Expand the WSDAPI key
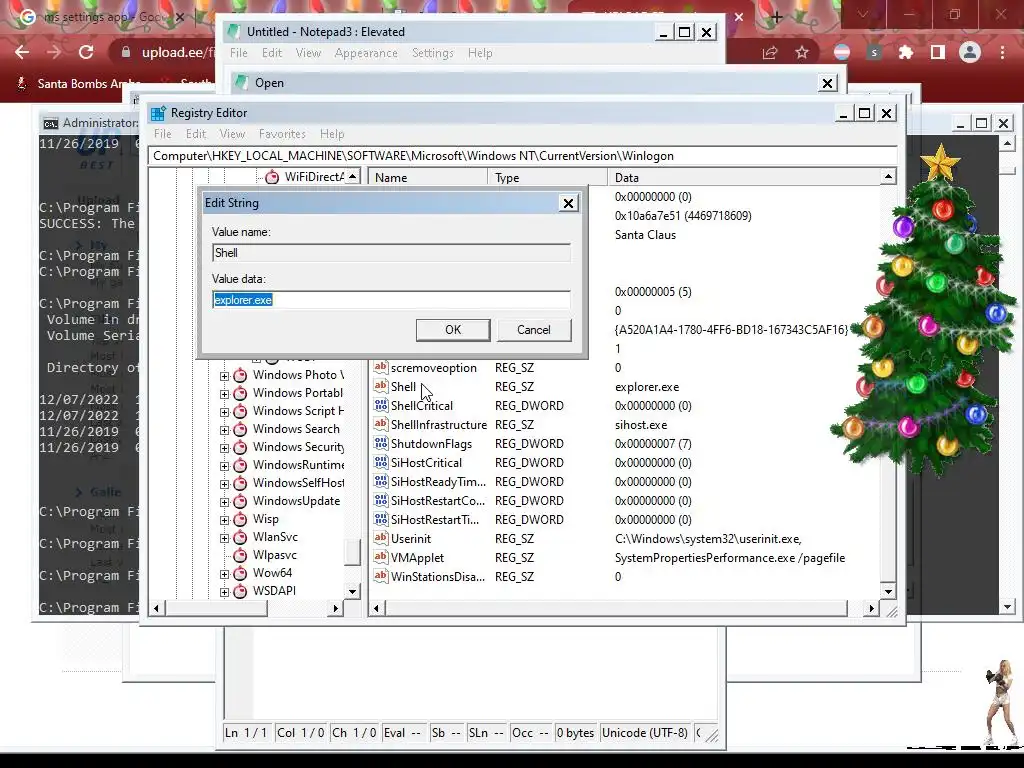Viewport: 1024px width, 768px height. pyautogui.click(x=225, y=592)
